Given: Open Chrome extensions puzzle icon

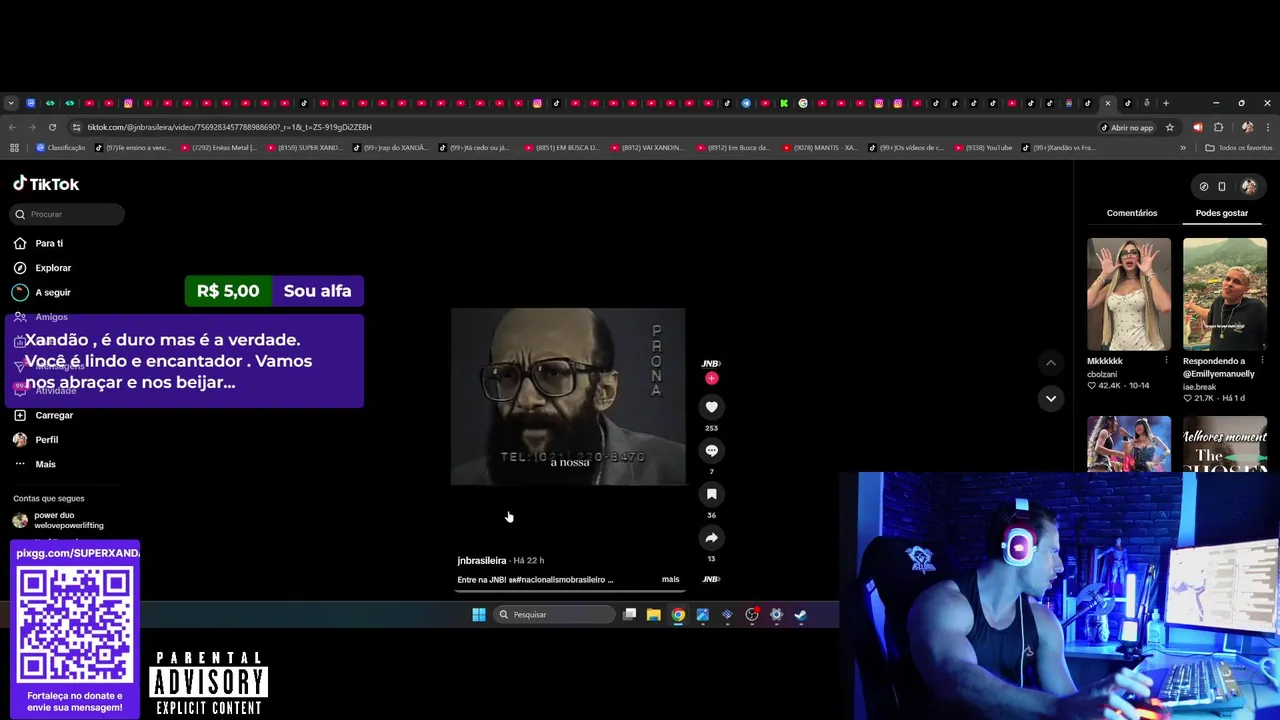Looking at the screenshot, I should (1218, 127).
